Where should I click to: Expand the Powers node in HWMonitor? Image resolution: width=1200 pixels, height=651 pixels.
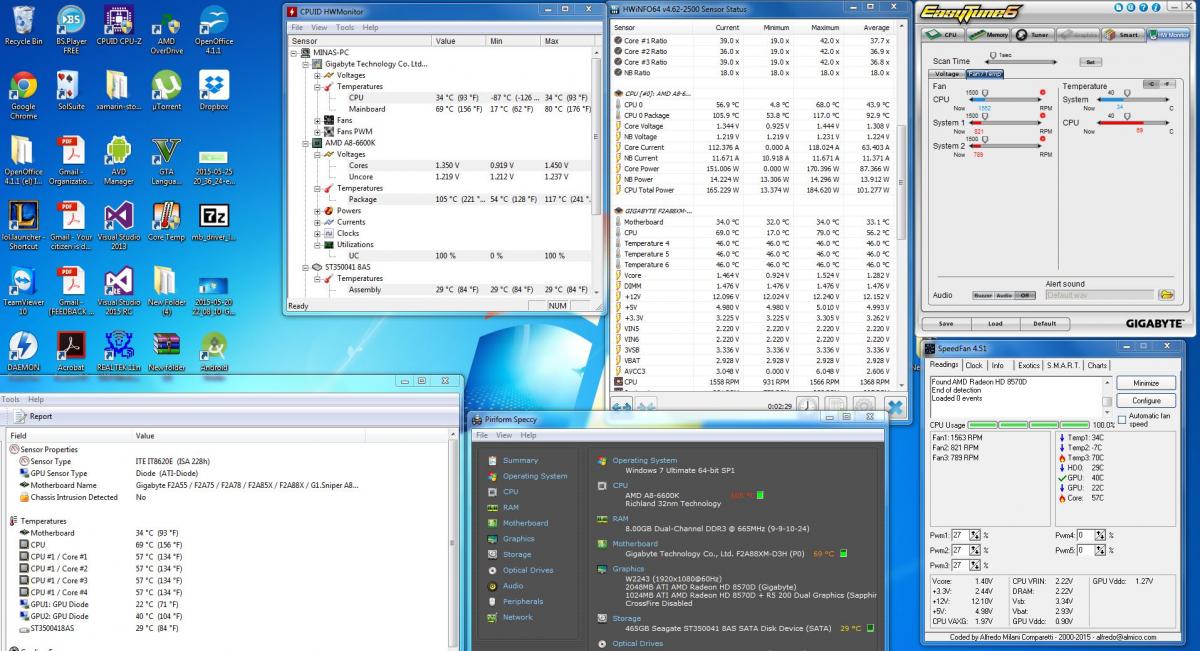point(318,211)
